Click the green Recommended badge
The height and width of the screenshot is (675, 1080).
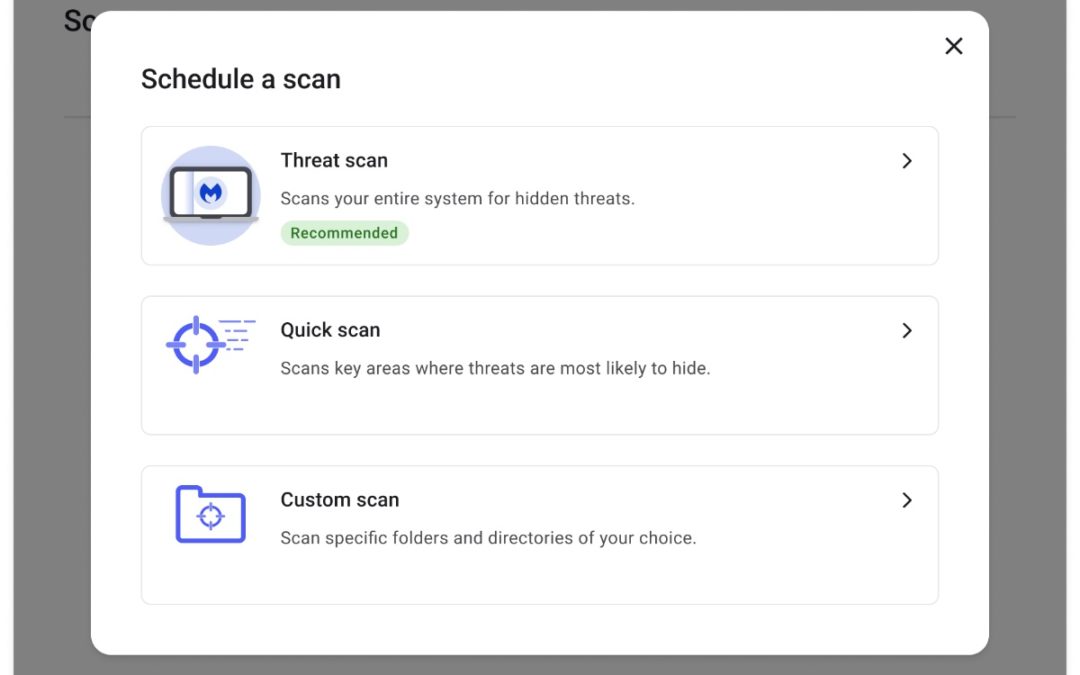pyautogui.click(x=344, y=232)
